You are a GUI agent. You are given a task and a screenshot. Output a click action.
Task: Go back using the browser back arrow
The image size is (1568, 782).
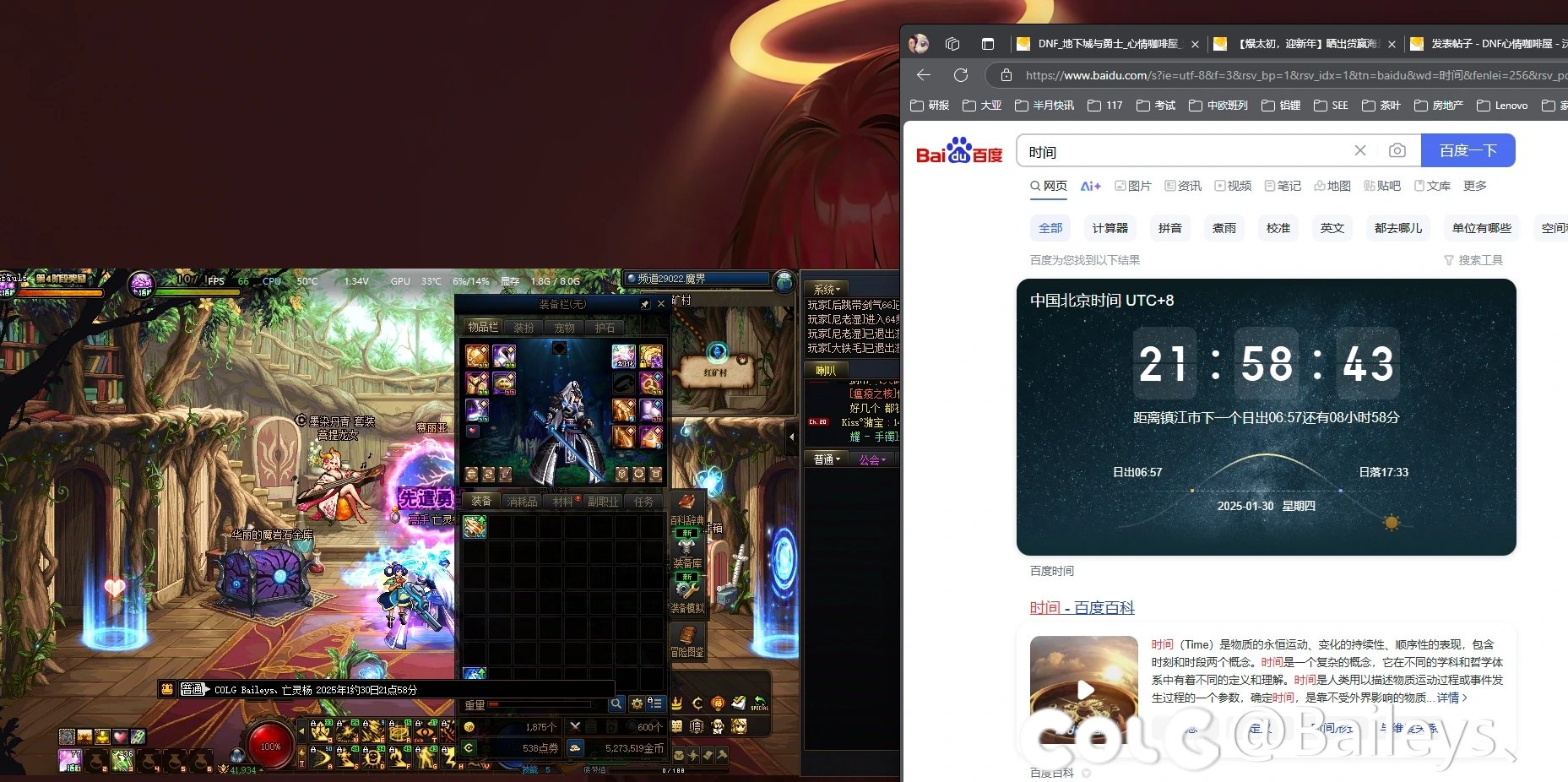[x=924, y=75]
